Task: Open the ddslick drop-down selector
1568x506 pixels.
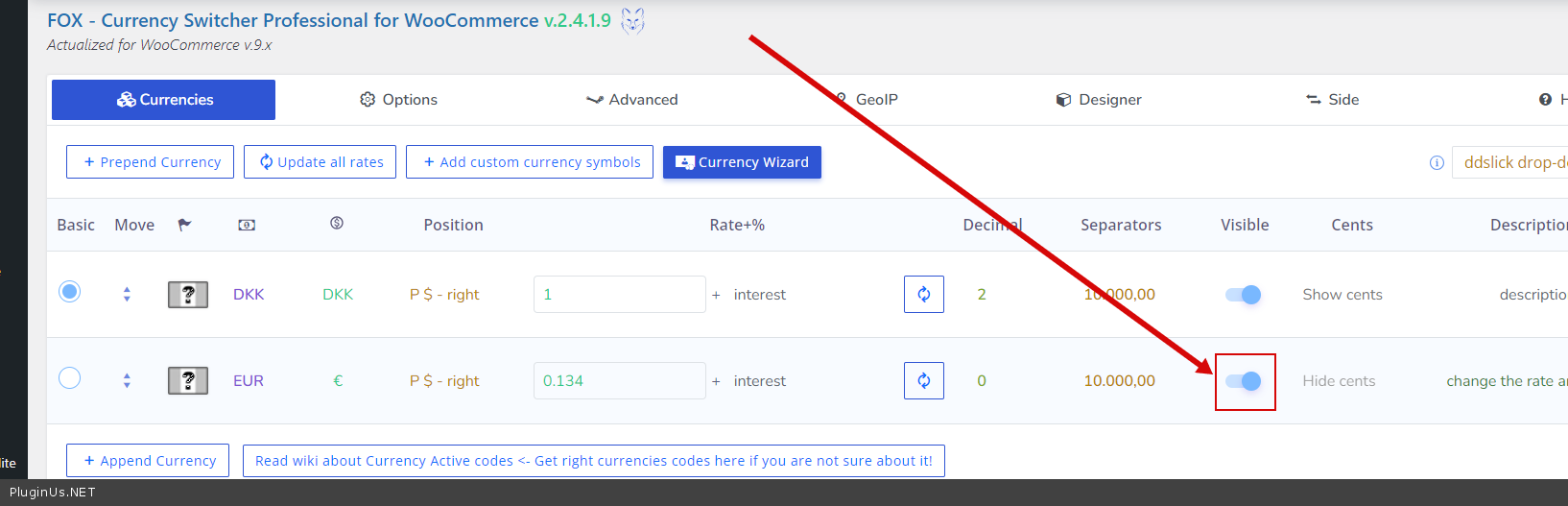Action: pyautogui.click(x=1510, y=163)
